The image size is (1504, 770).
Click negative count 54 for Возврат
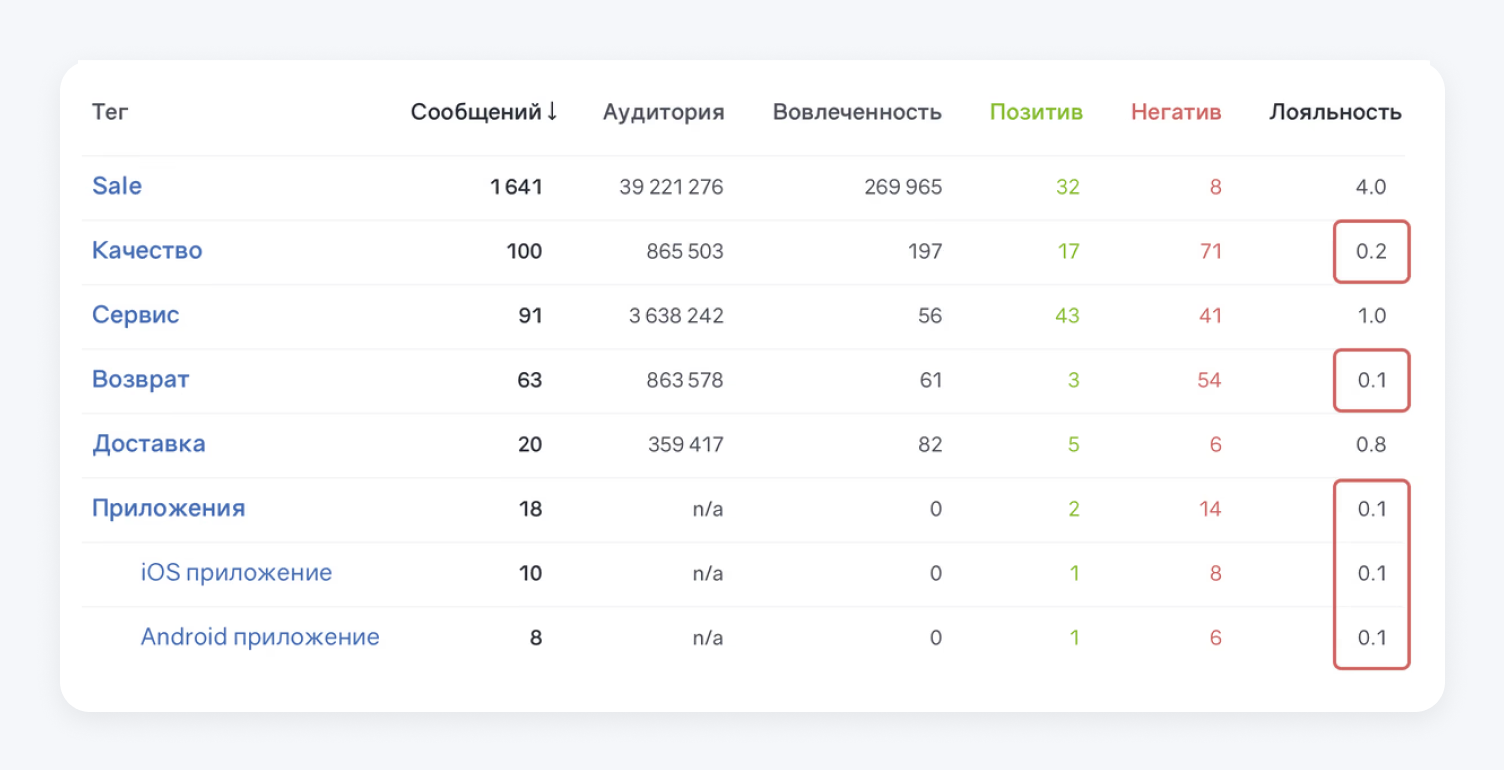pos(1209,380)
